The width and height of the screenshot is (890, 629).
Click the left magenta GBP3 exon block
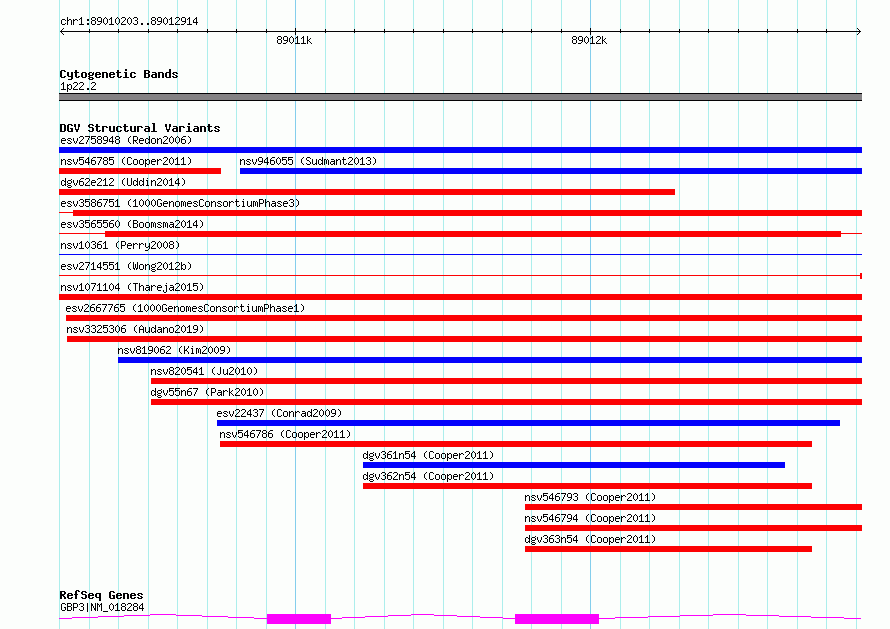pos(299,619)
